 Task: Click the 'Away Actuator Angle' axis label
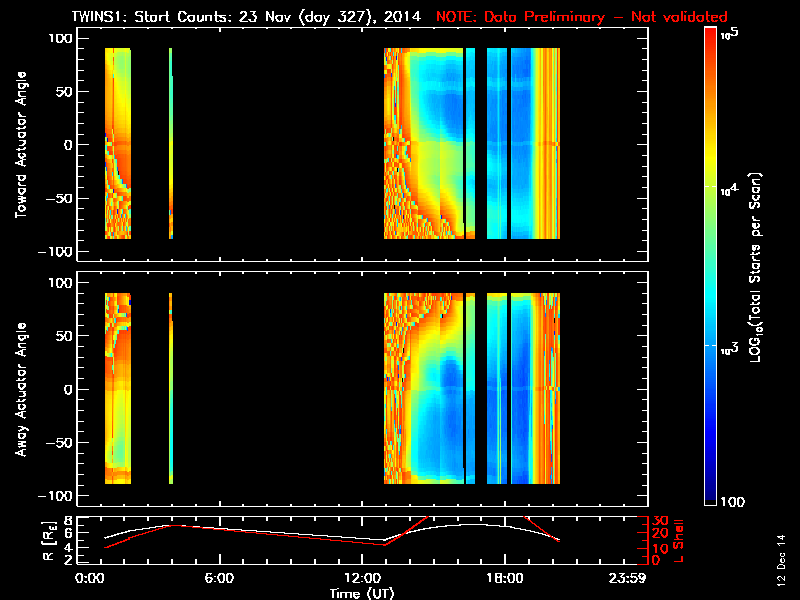[x=21, y=389]
